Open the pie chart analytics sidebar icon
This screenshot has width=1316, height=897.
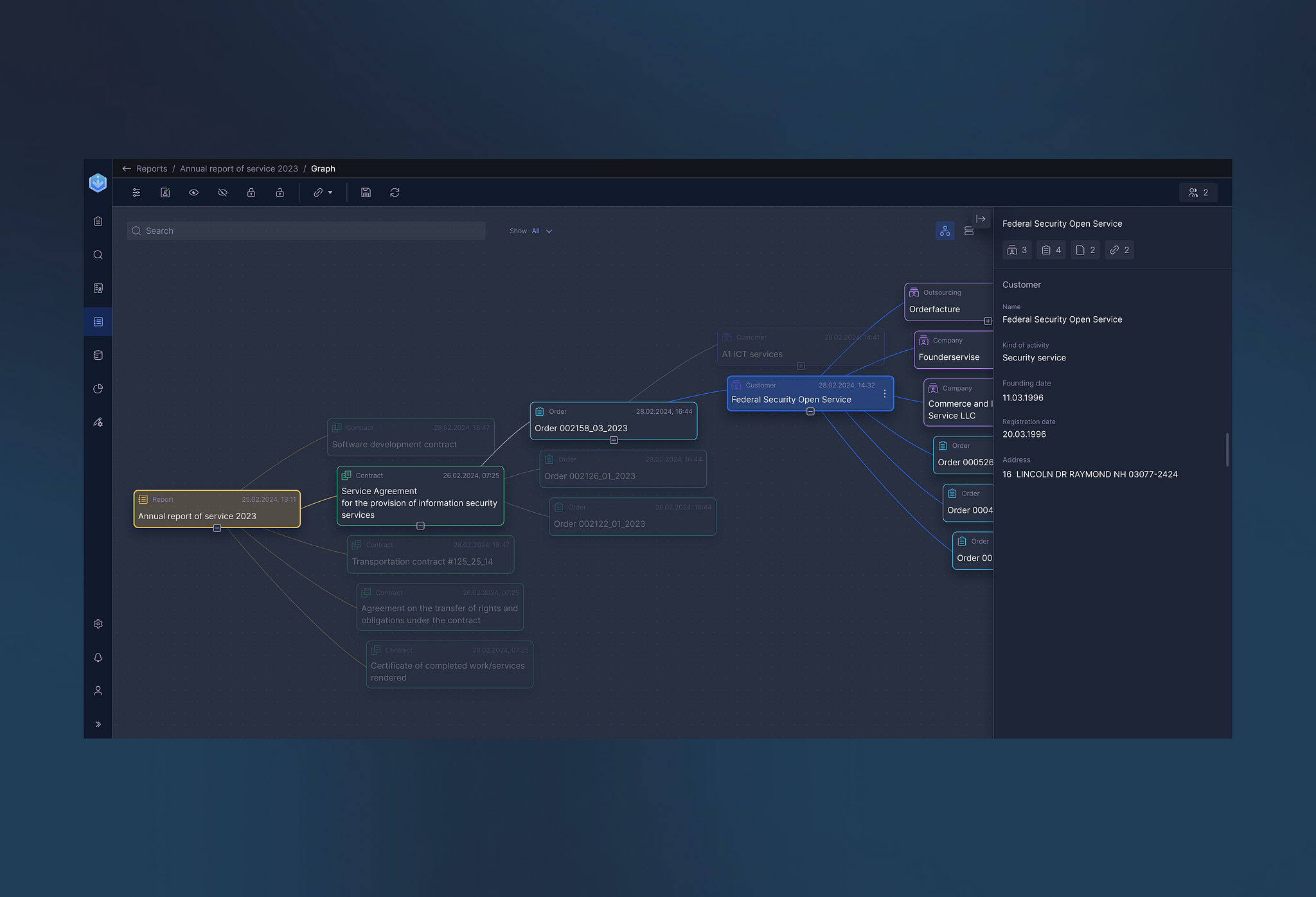coord(98,388)
